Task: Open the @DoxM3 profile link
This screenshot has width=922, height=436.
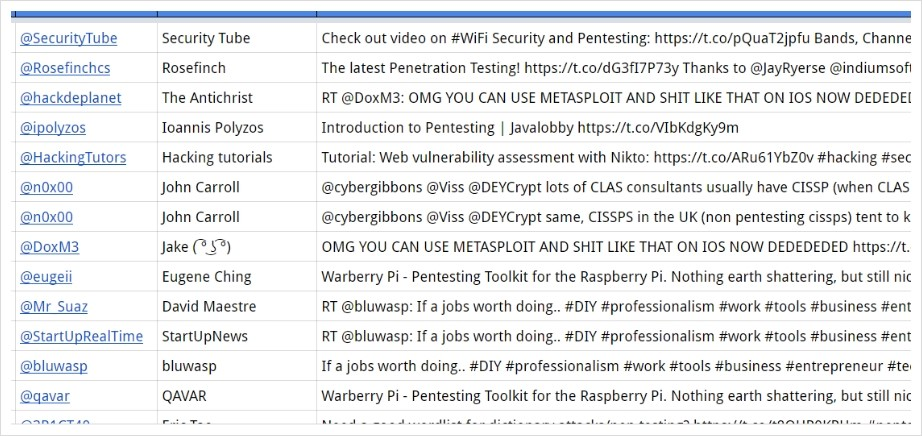Action: tap(49, 247)
